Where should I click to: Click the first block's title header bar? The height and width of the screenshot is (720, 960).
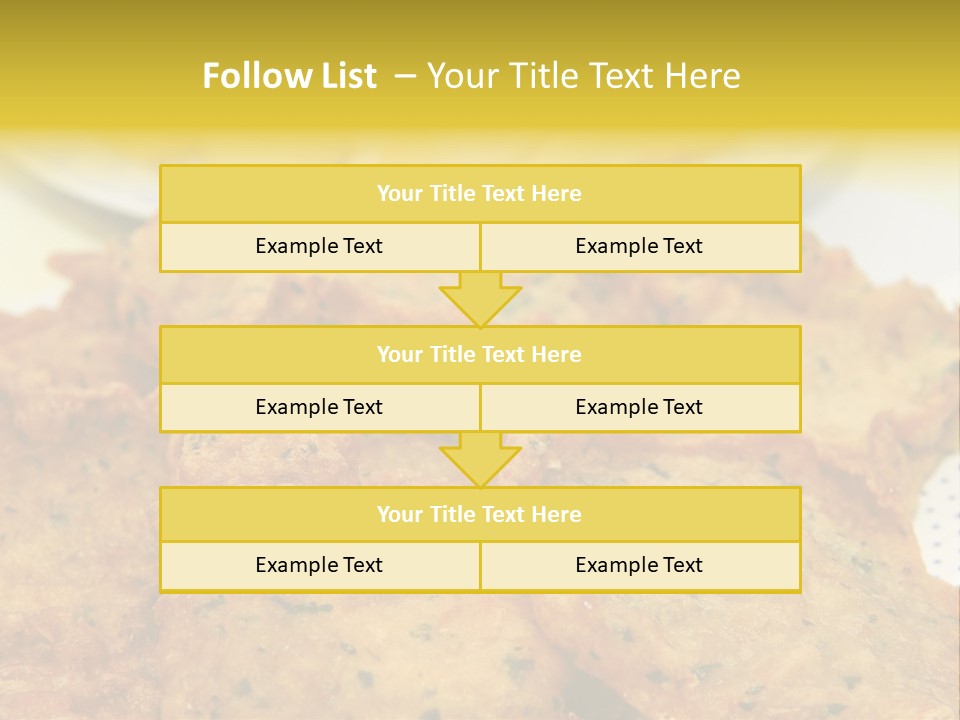pyautogui.click(x=479, y=194)
